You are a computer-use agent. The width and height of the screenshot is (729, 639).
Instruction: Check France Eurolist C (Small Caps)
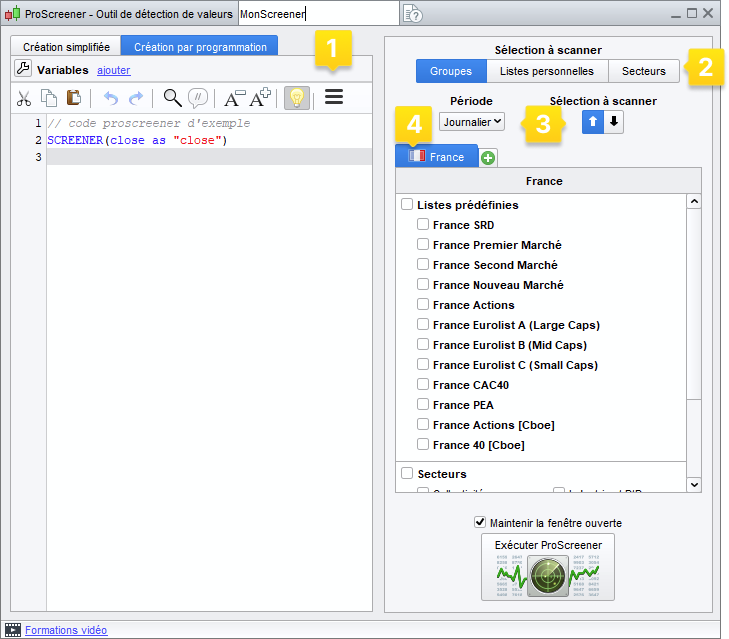(423, 364)
